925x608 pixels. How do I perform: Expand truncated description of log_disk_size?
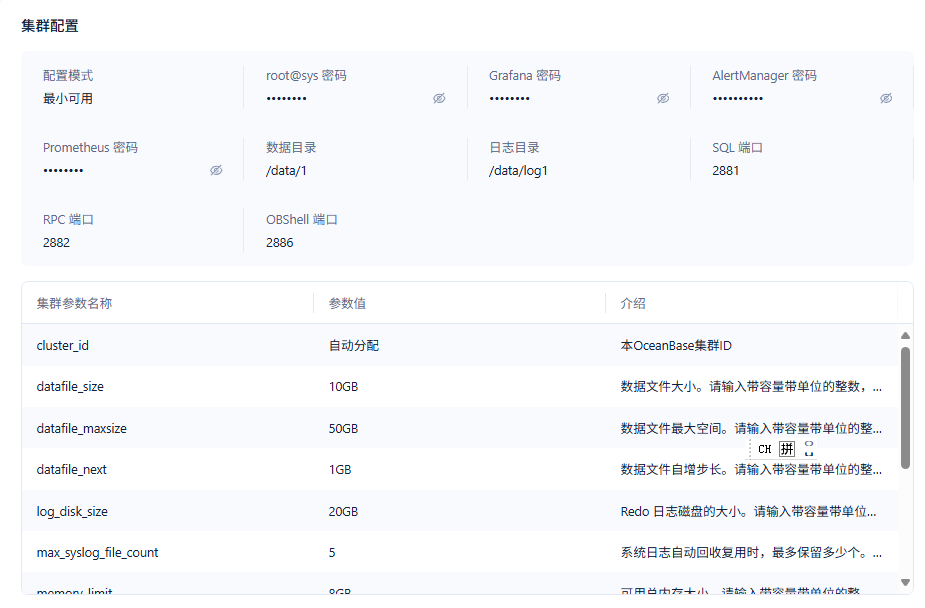[x=748, y=512]
